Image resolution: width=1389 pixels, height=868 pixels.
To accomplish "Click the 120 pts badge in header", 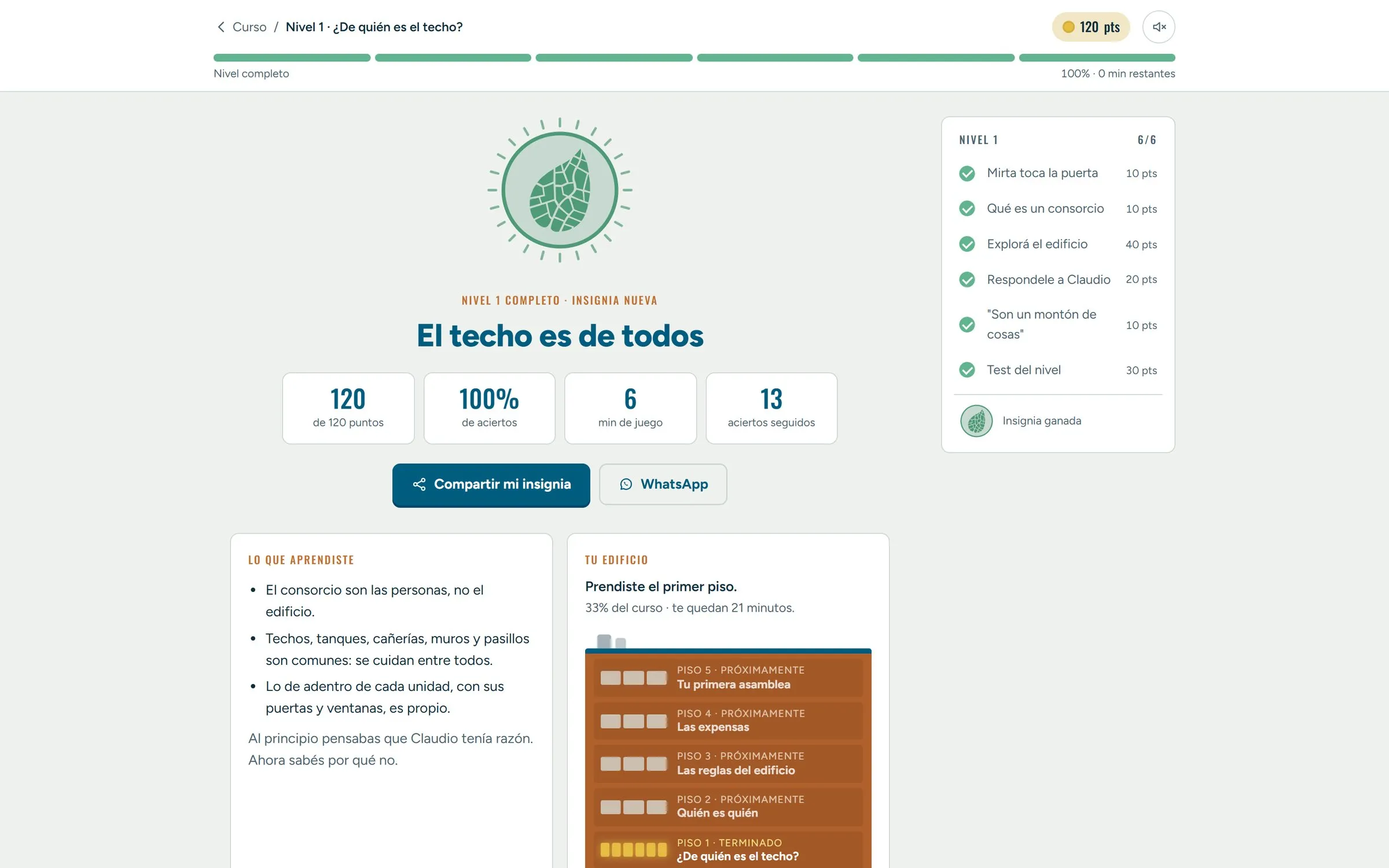I will point(1091,27).
